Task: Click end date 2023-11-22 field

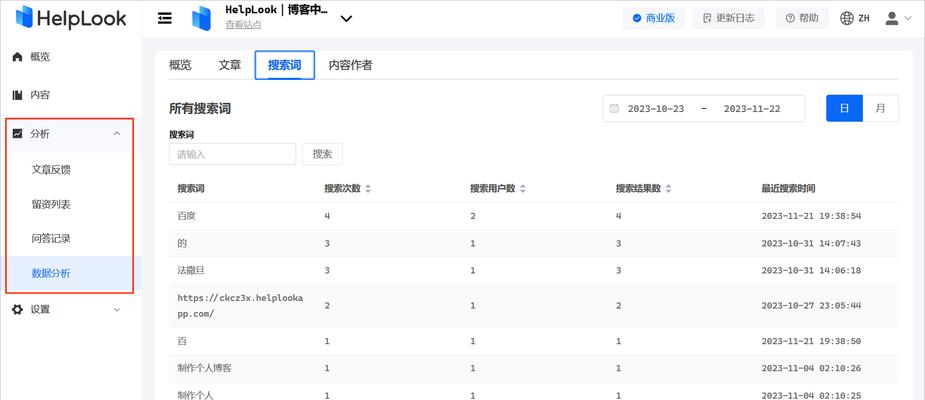Action: pos(752,109)
